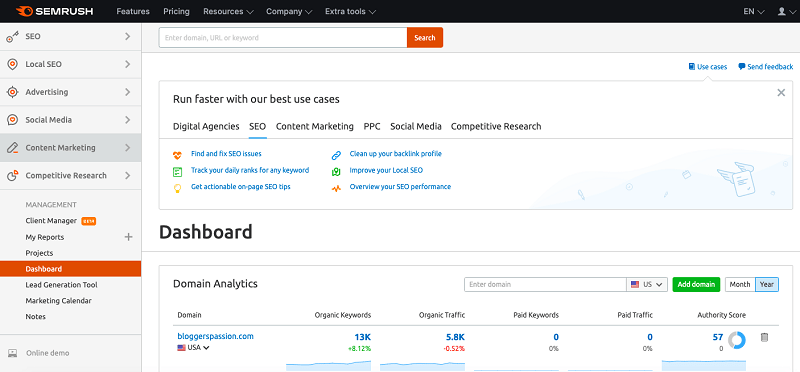This screenshot has width=800, height=372.
Task: Open the bloggerspassion.com domain link
Action: pos(215,336)
